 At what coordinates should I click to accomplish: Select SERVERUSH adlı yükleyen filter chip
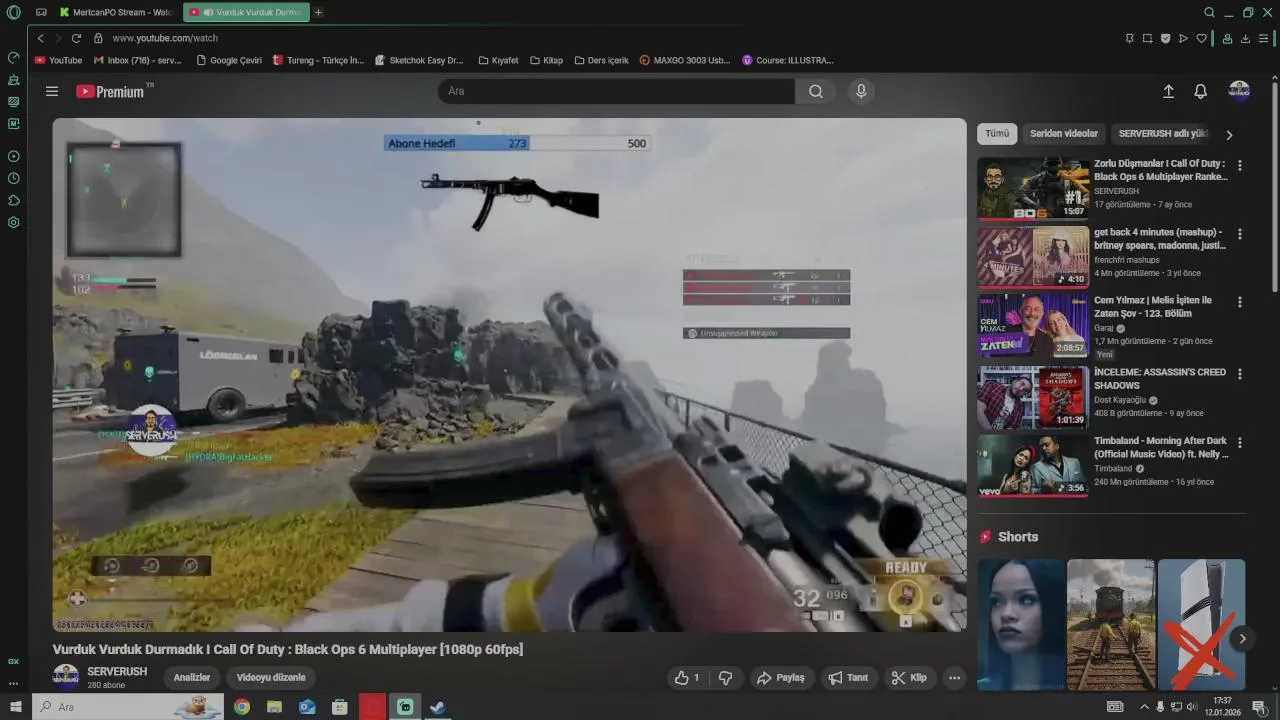(1163, 133)
